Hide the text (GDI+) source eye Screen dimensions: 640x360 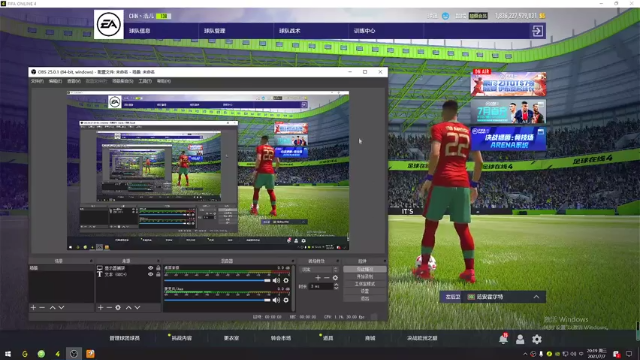150,274
